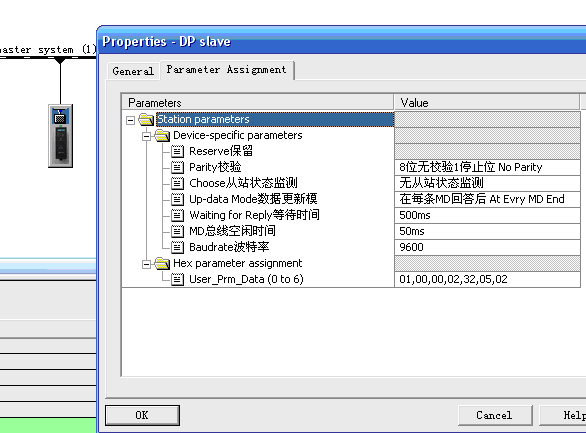Click the Station parameters folder icon

(x=146, y=120)
